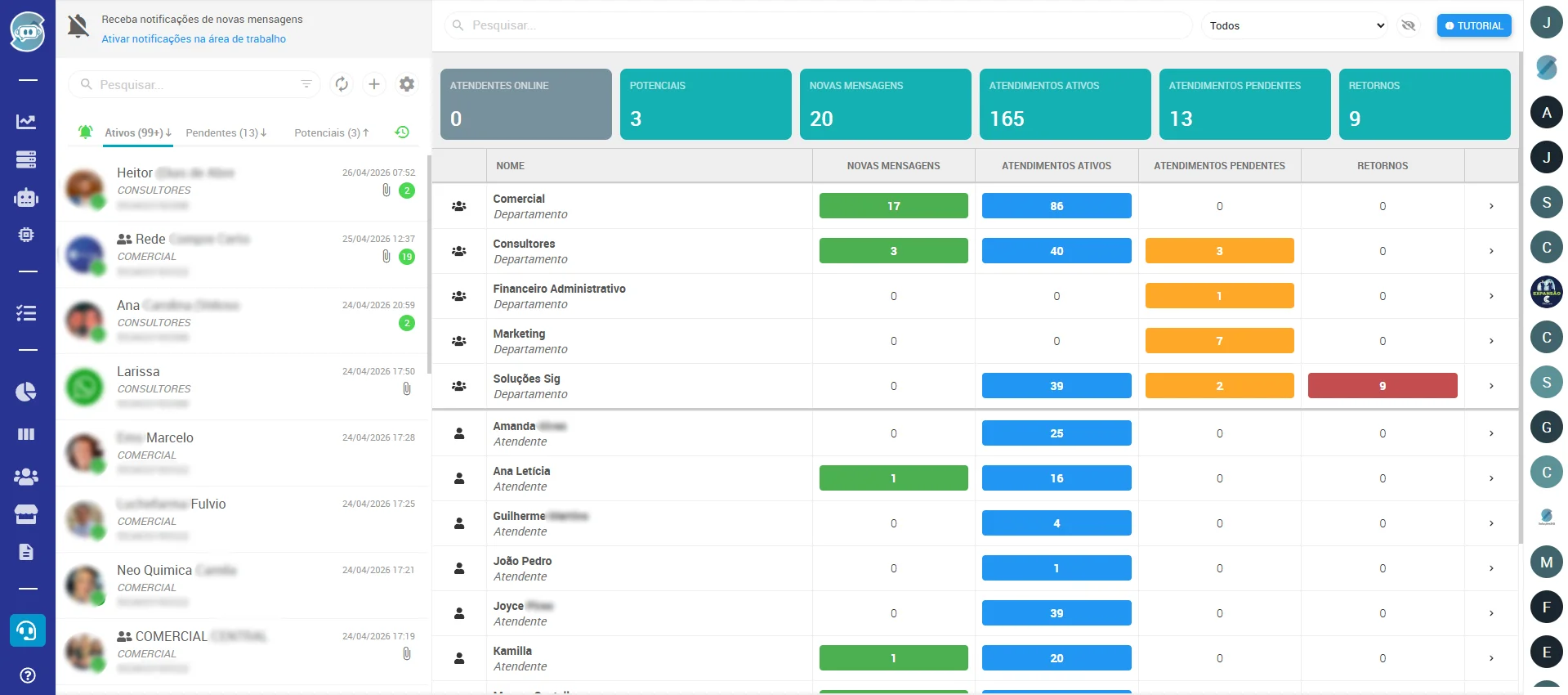This screenshot has height=695, width=1568.
Task: Open the Larissa conversation
Action: pos(243,387)
